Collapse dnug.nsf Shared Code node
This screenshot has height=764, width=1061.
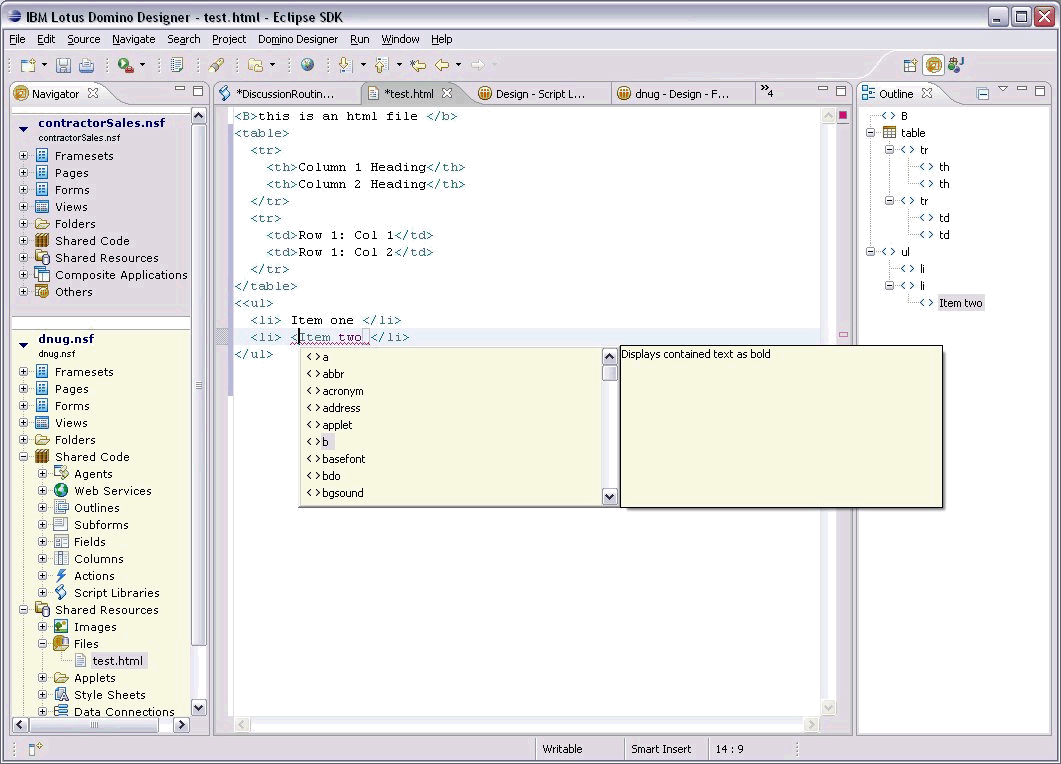pos(24,457)
